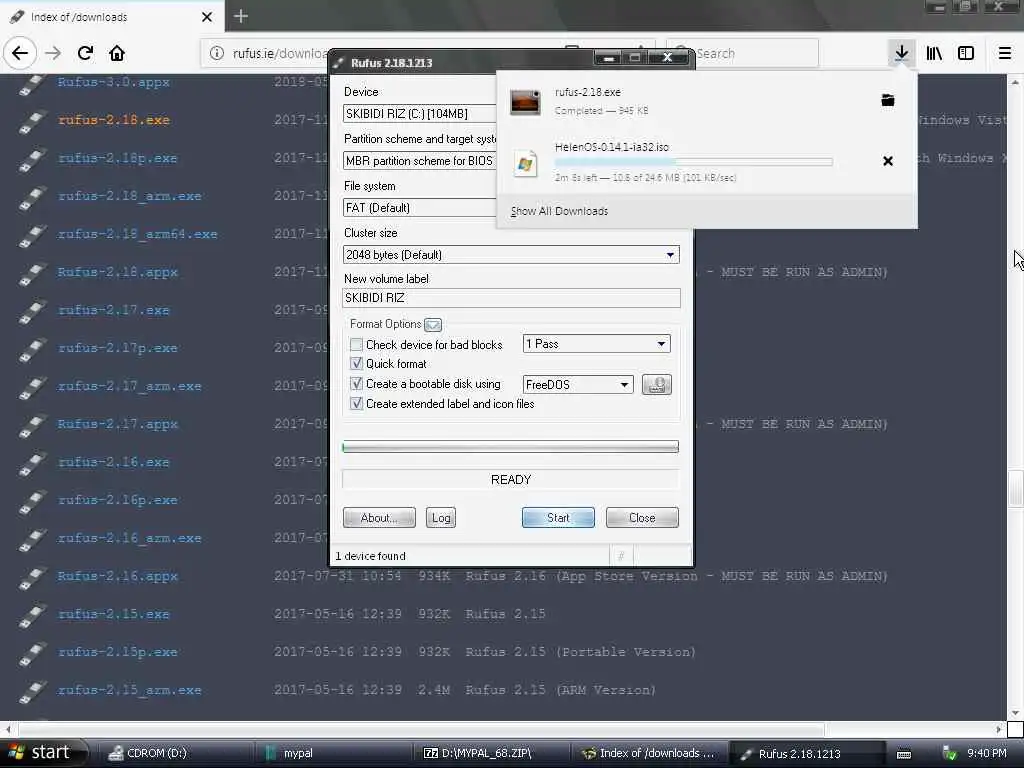Click the Select ISO image disk icon button
The width and height of the screenshot is (1024, 768).
pyautogui.click(x=656, y=385)
